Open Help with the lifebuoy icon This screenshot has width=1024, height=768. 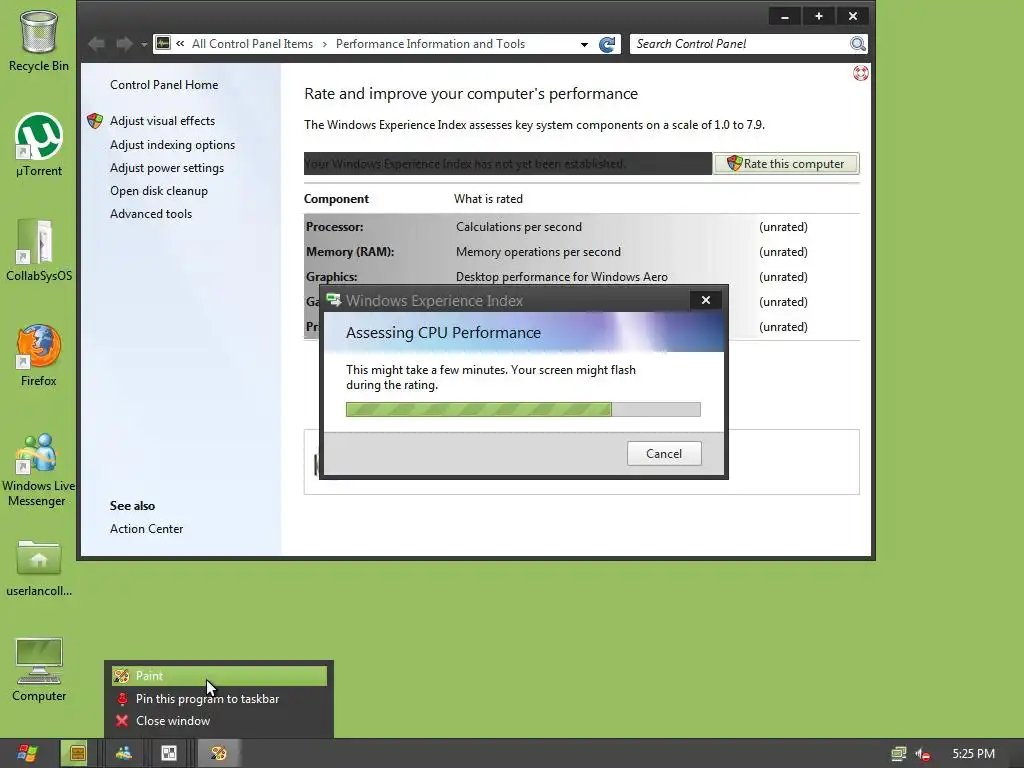(861, 73)
